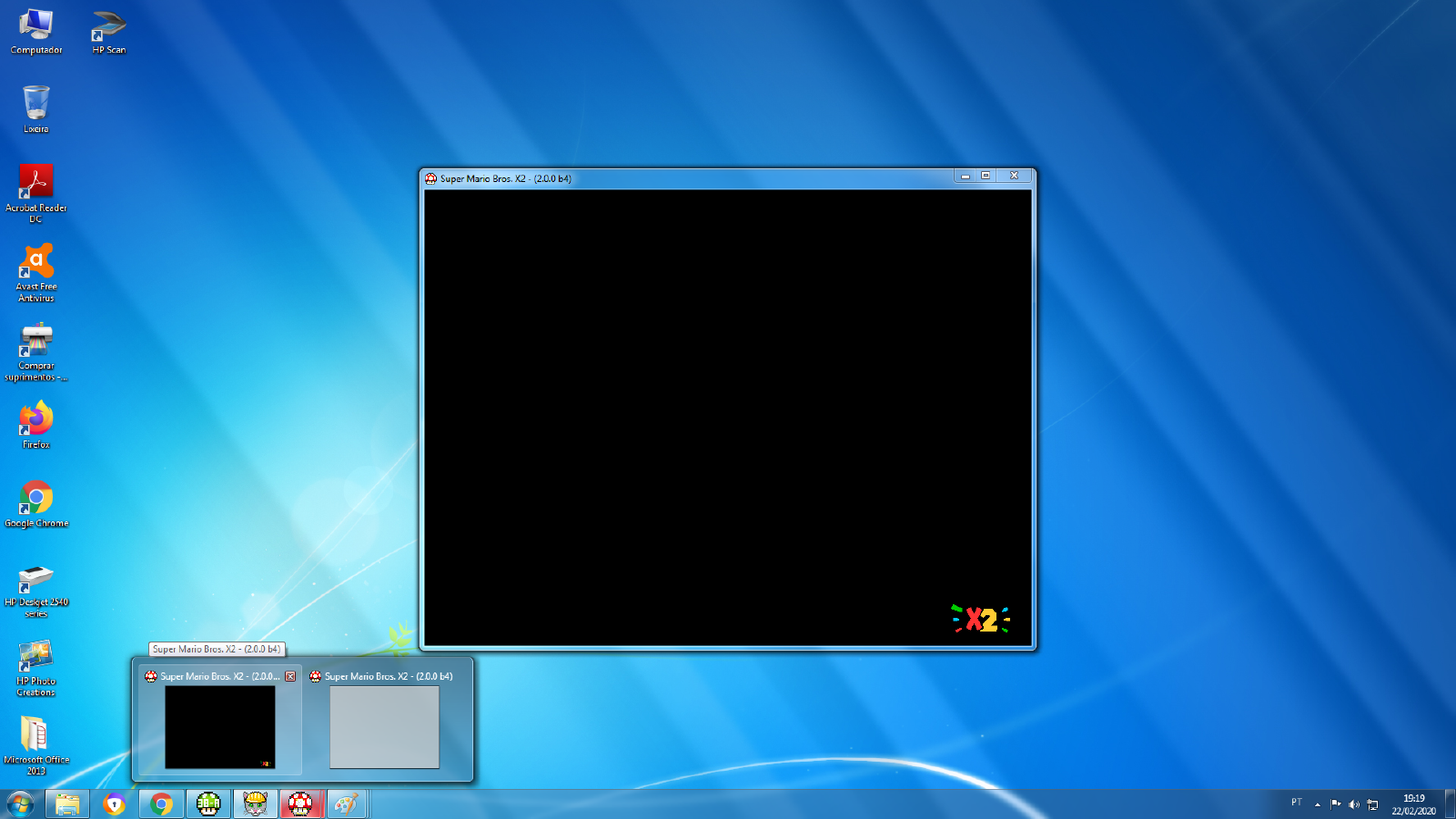Open the network status tray icon
The width and height of the screenshot is (1456, 819).
point(1373,804)
